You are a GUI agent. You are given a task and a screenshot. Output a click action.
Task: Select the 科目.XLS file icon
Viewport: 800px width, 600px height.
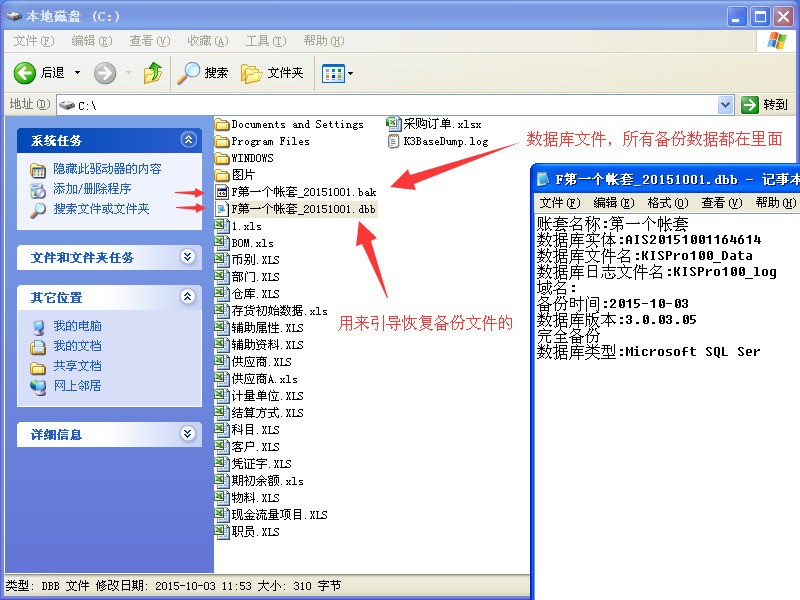pos(222,430)
